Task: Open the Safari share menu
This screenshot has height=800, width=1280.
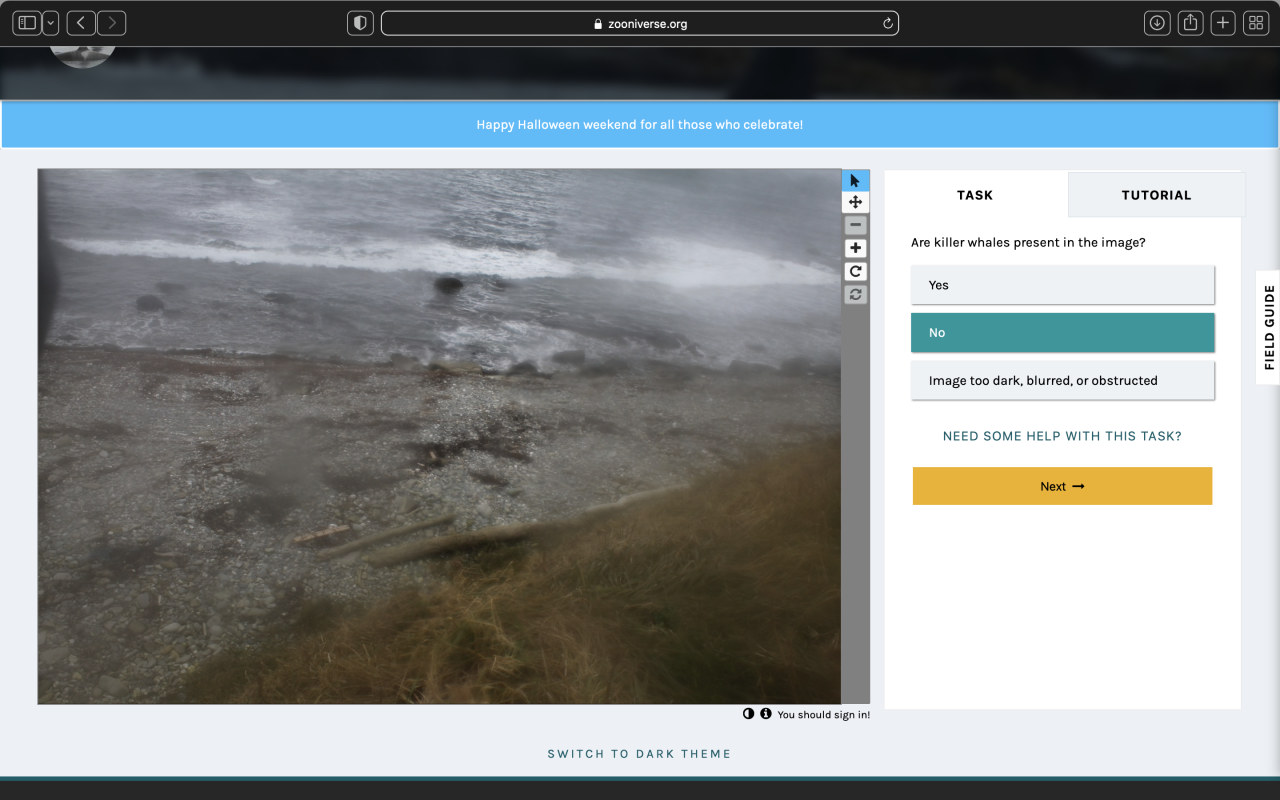Action: tap(1190, 23)
